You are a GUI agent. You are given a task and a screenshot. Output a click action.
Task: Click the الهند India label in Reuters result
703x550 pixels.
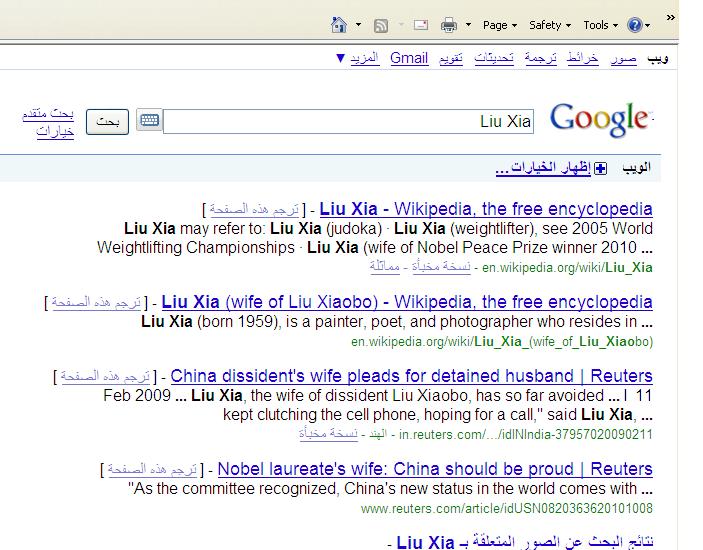coord(378,434)
